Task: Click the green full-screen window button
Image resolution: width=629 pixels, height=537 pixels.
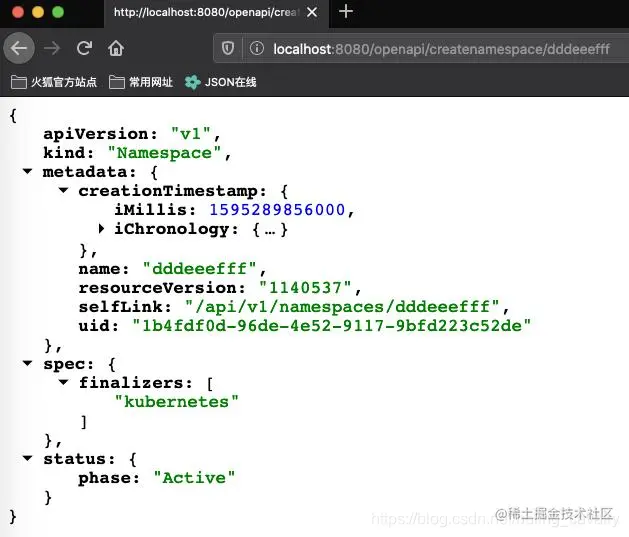Action: (58, 12)
